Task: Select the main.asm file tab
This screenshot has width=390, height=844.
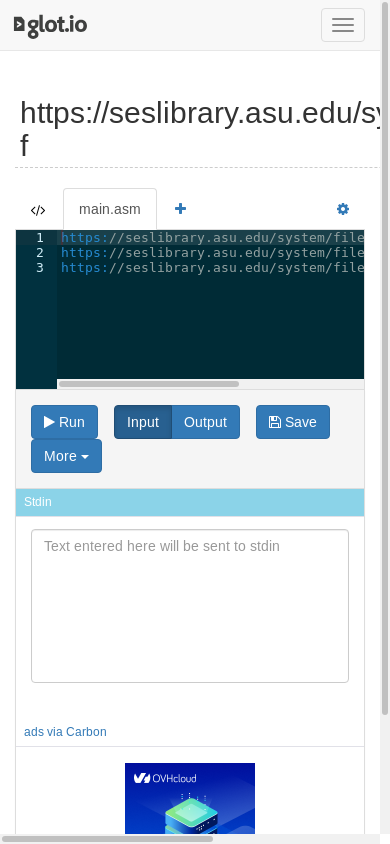Action: pyautogui.click(x=110, y=209)
